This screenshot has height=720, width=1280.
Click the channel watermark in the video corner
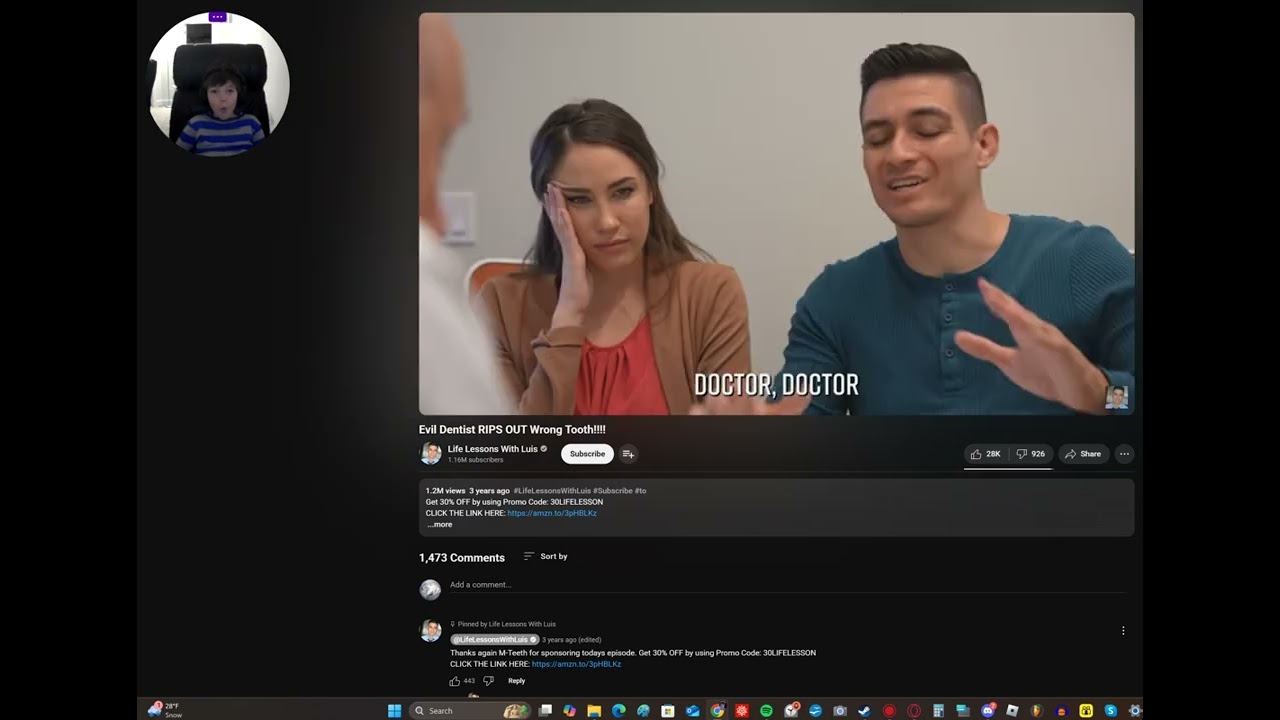point(1116,397)
